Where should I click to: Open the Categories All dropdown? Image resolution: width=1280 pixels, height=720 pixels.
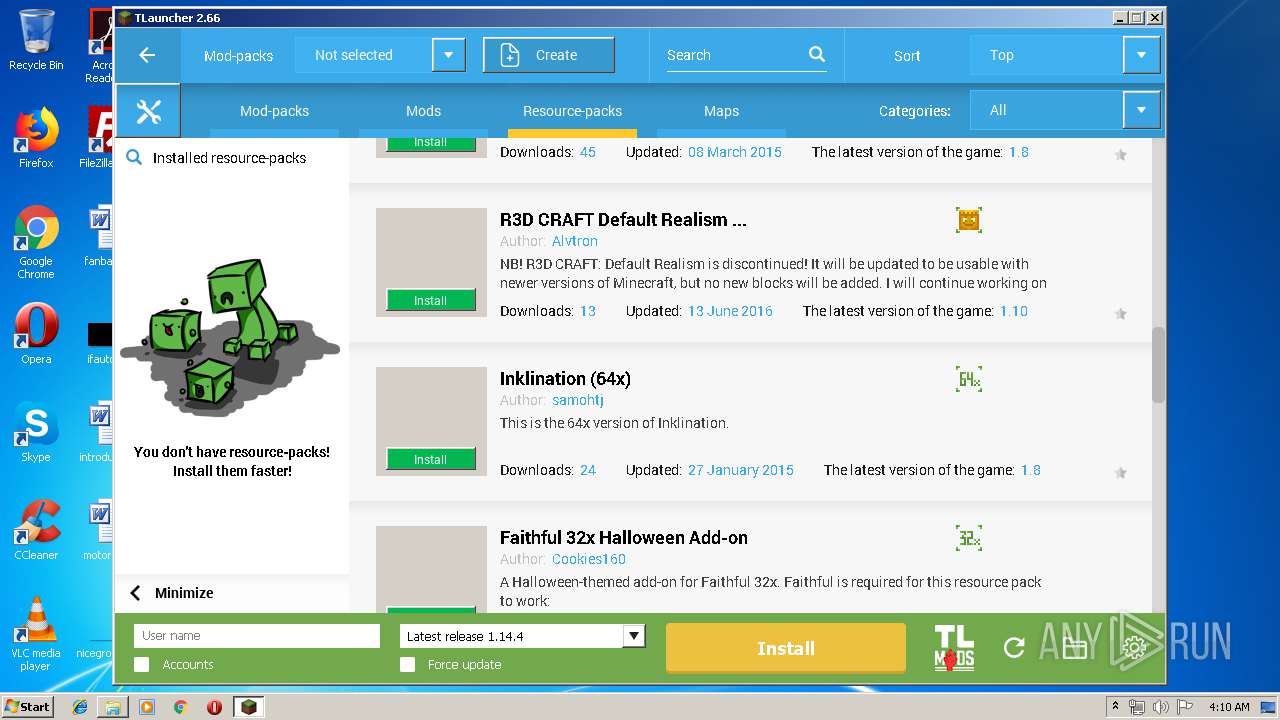coord(1065,110)
